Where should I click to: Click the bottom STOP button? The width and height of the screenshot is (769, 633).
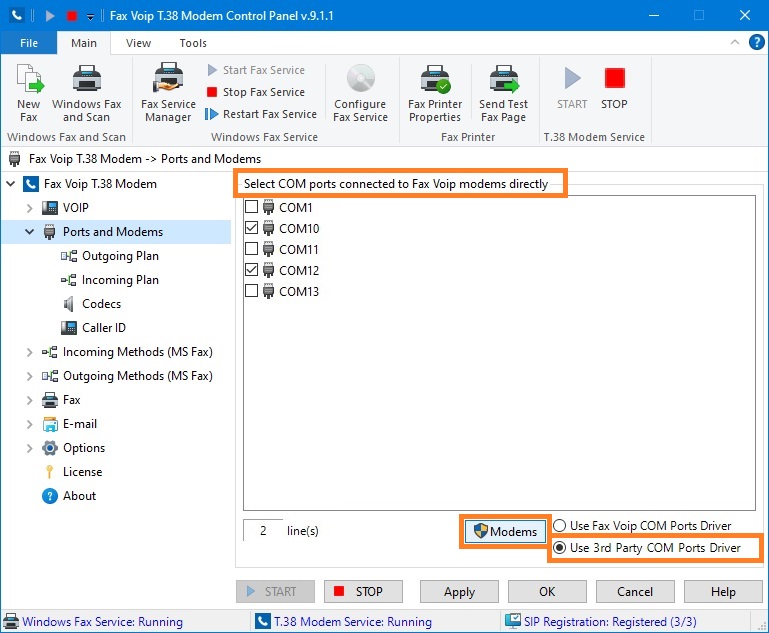[x=363, y=592]
